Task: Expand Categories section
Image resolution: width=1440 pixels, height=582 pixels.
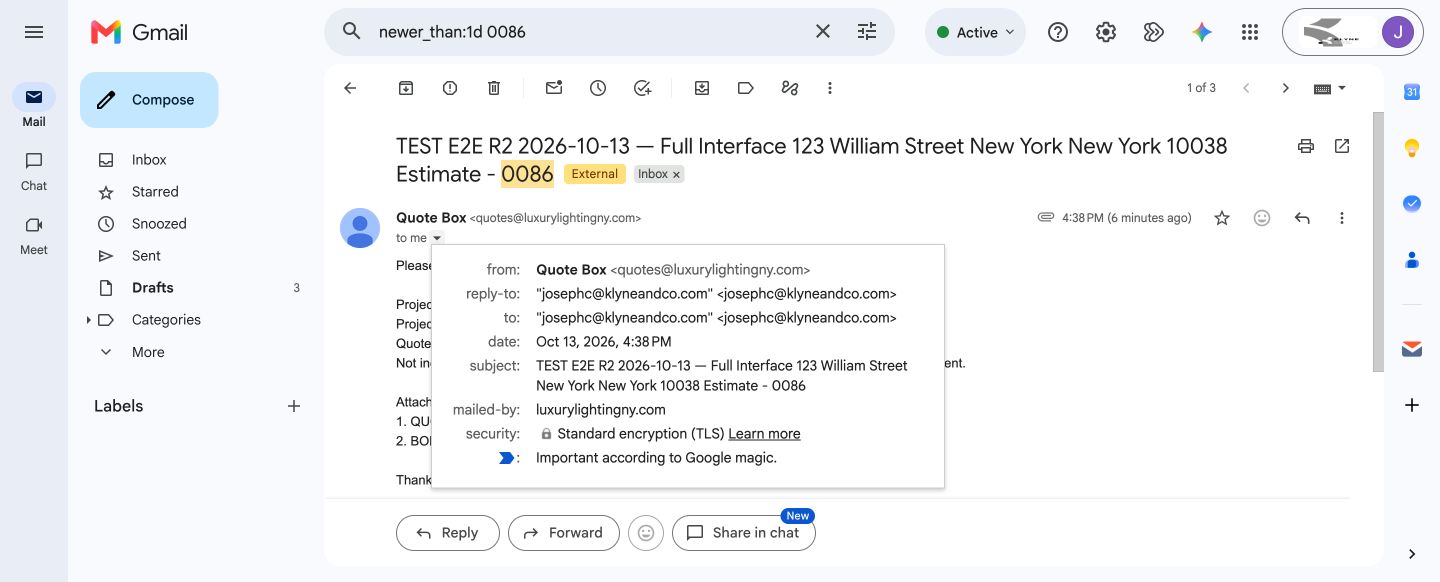Action: 88,320
